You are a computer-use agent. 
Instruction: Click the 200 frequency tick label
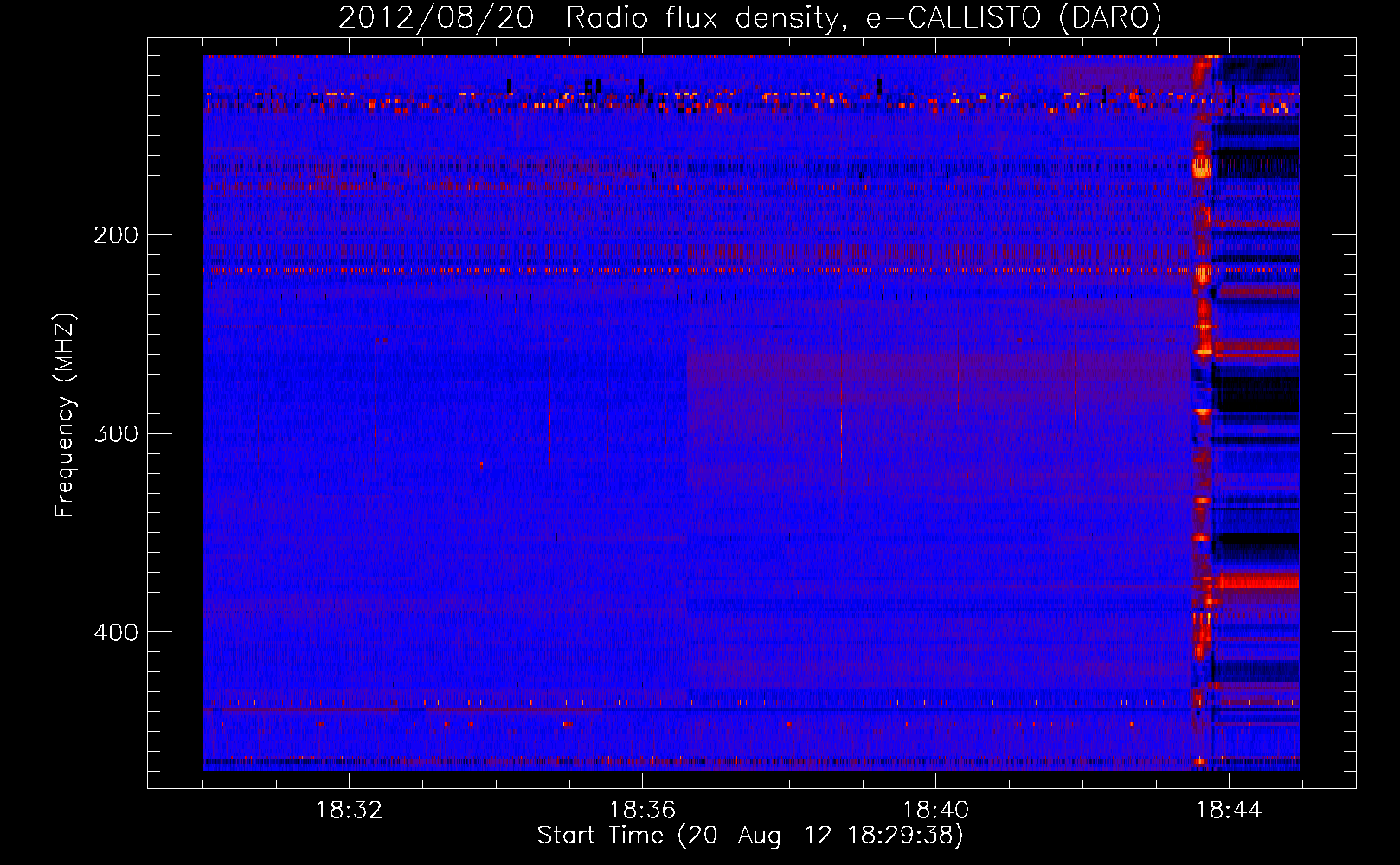116,235
